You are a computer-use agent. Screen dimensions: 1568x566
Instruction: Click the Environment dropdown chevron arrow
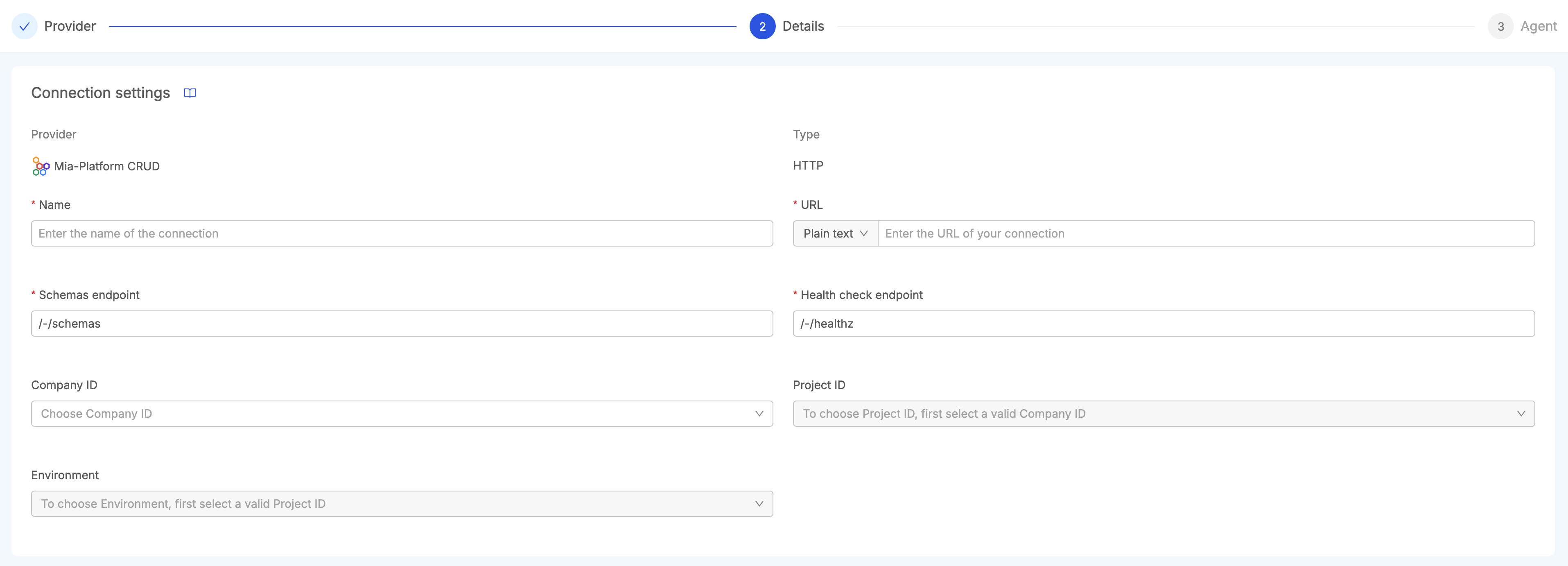click(x=759, y=503)
